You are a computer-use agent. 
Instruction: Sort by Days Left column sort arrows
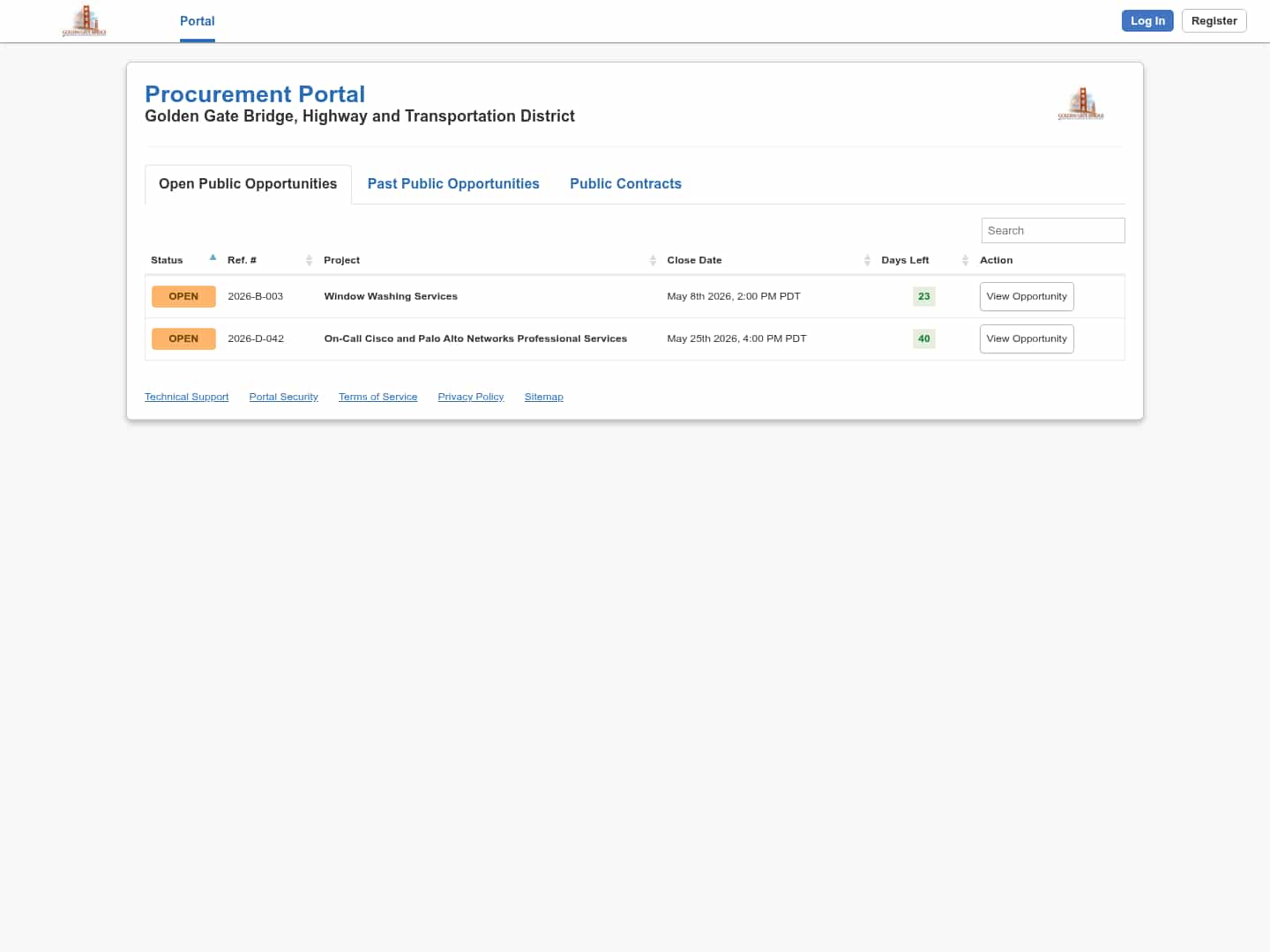tap(965, 260)
